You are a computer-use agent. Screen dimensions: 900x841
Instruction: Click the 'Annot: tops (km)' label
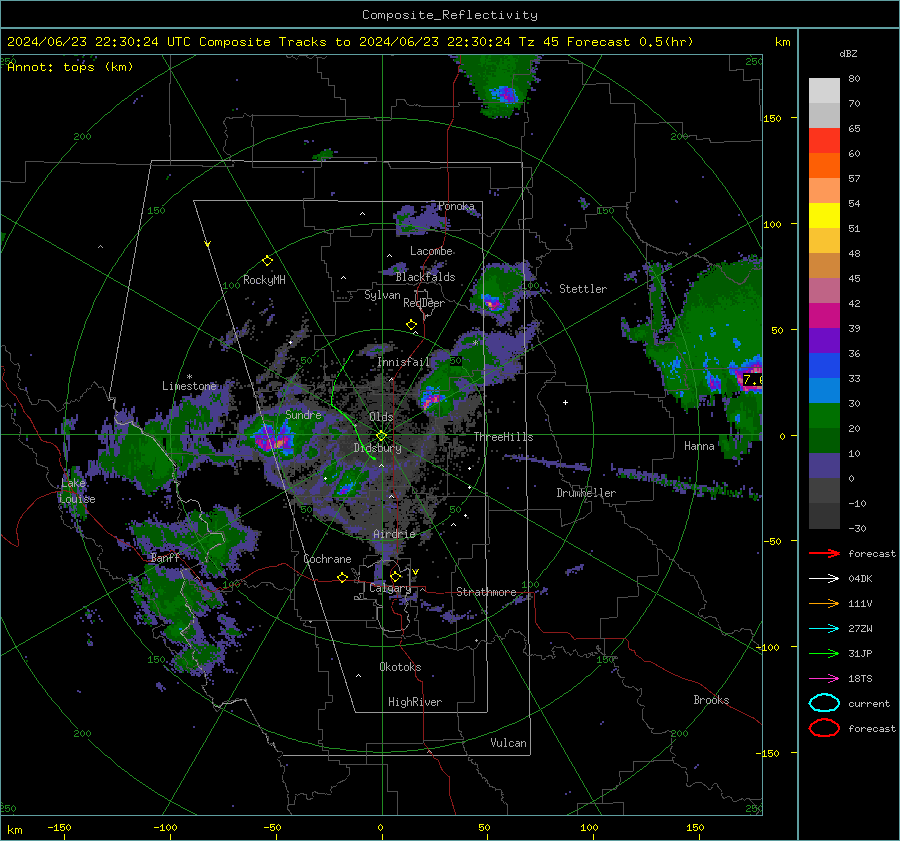pos(70,67)
